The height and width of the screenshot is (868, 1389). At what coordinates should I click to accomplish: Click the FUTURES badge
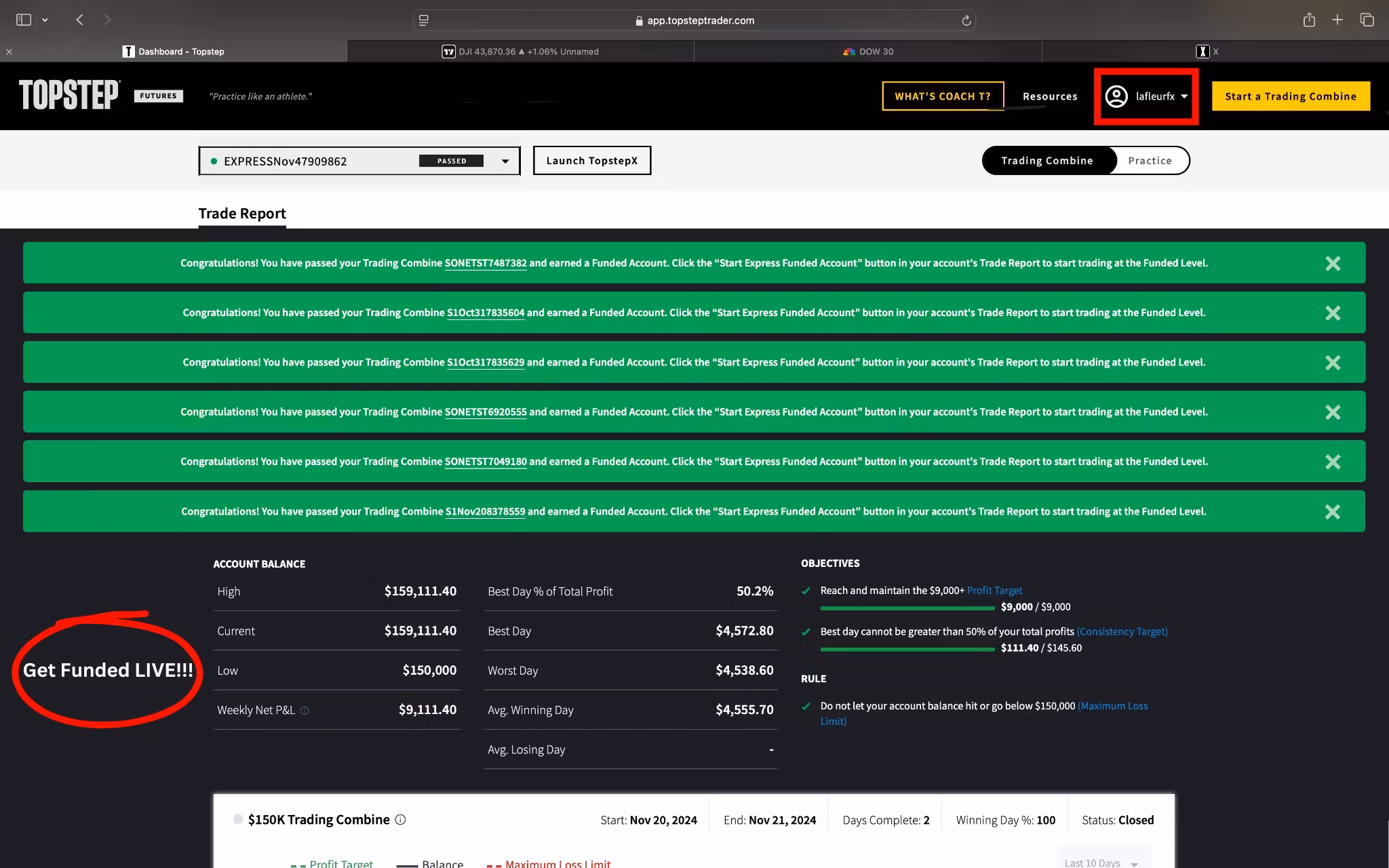tap(159, 96)
